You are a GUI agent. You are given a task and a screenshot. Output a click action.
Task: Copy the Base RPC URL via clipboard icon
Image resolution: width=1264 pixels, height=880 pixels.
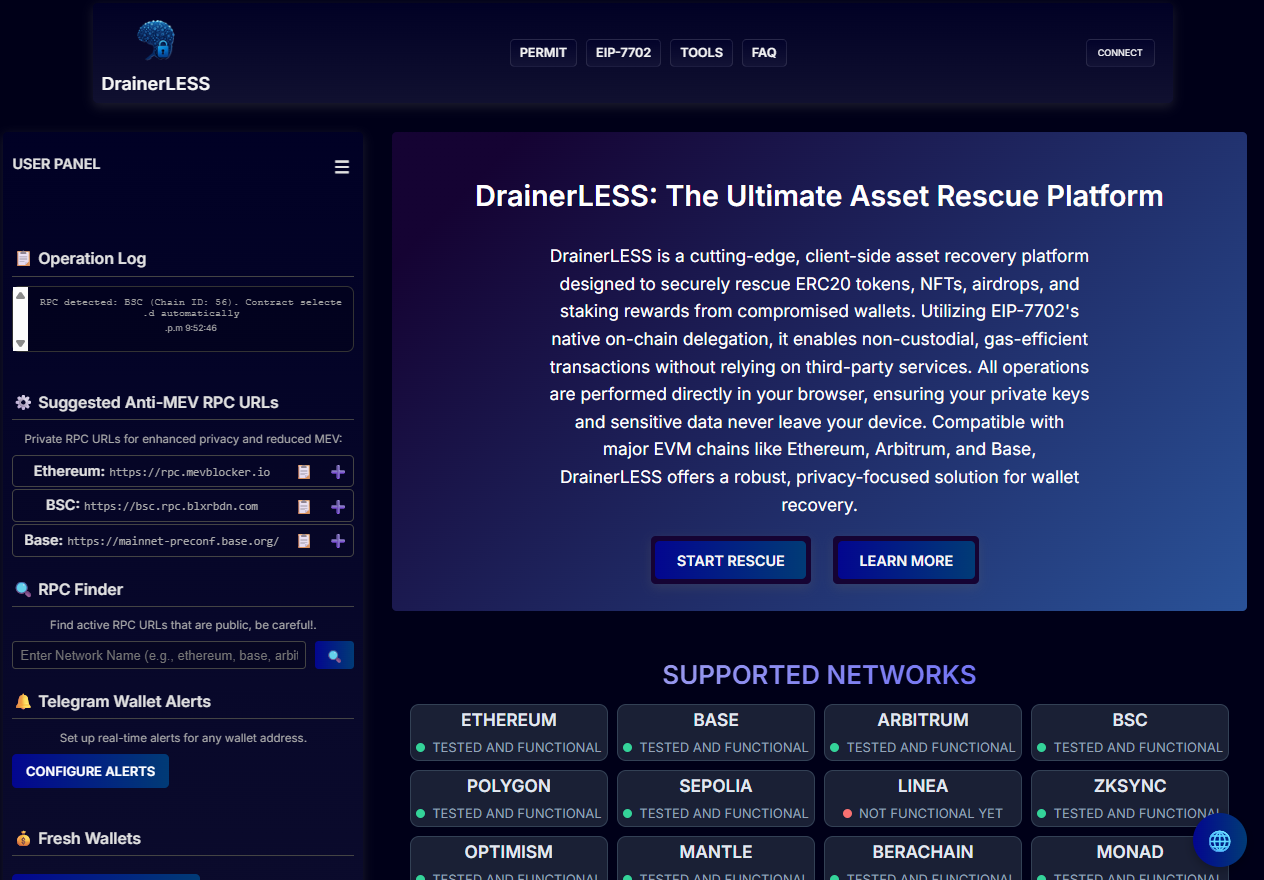point(303,540)
